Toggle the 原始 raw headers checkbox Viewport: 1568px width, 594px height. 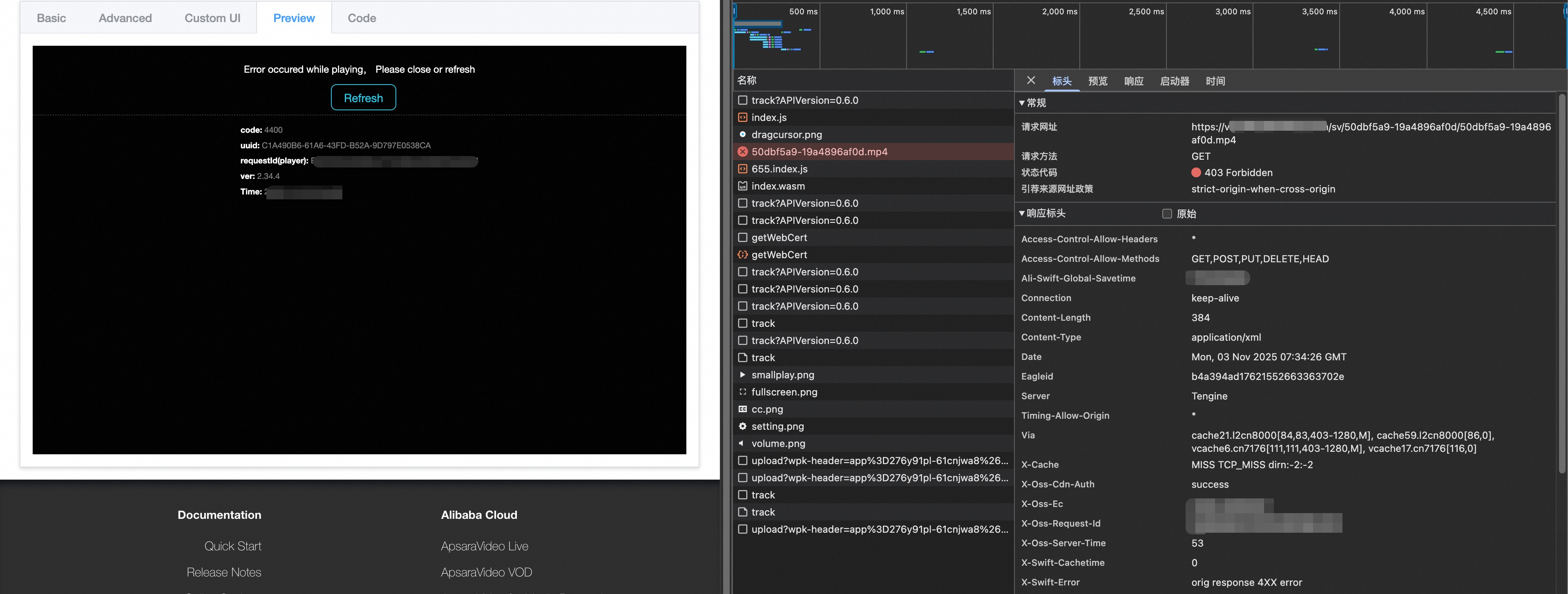pyautogui.click(x=1167, y=214)
